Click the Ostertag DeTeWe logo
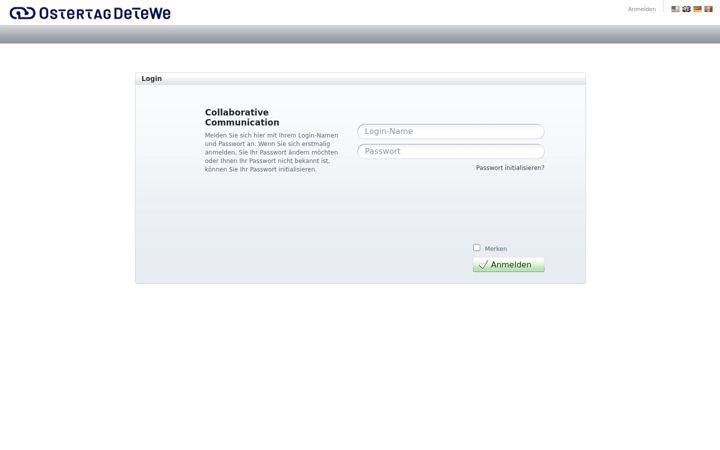Image resolution: width=720 pixels, height=450 pixels. (90, 13)
